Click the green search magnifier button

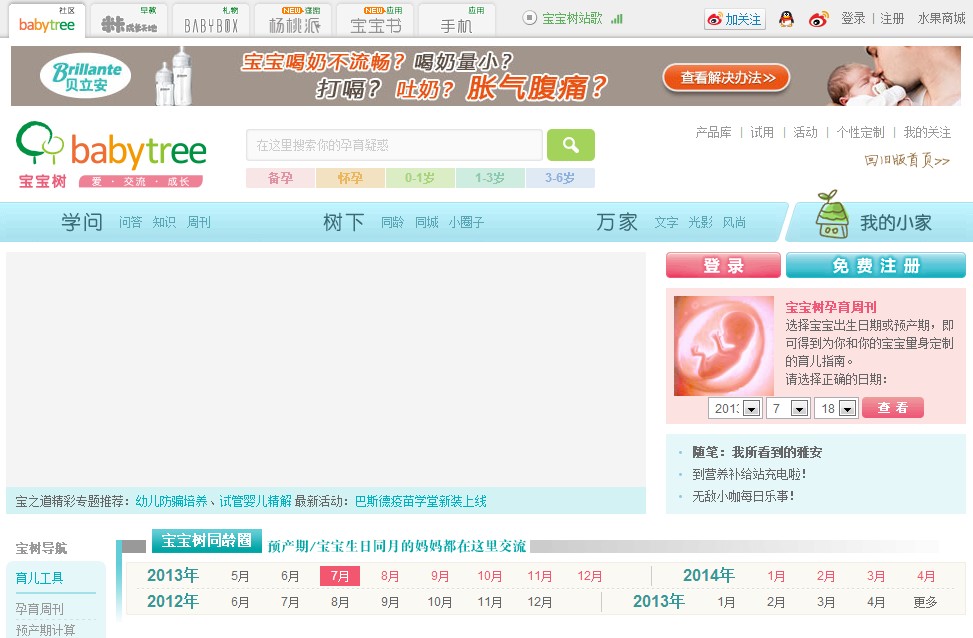(570, 145)
